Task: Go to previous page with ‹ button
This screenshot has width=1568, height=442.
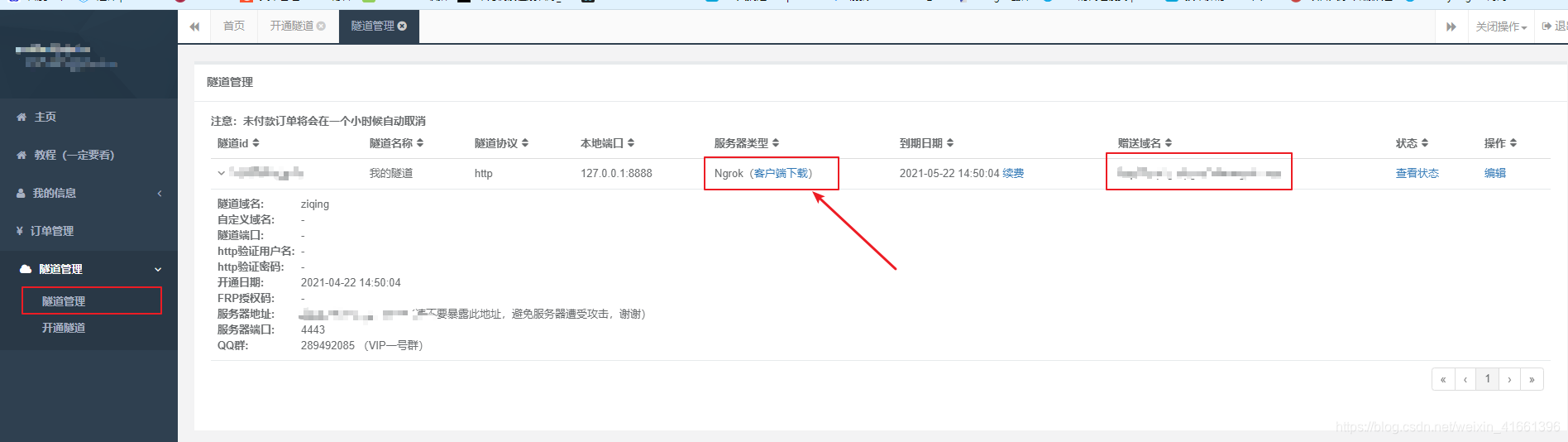Action: click(x=1465, y=379)
